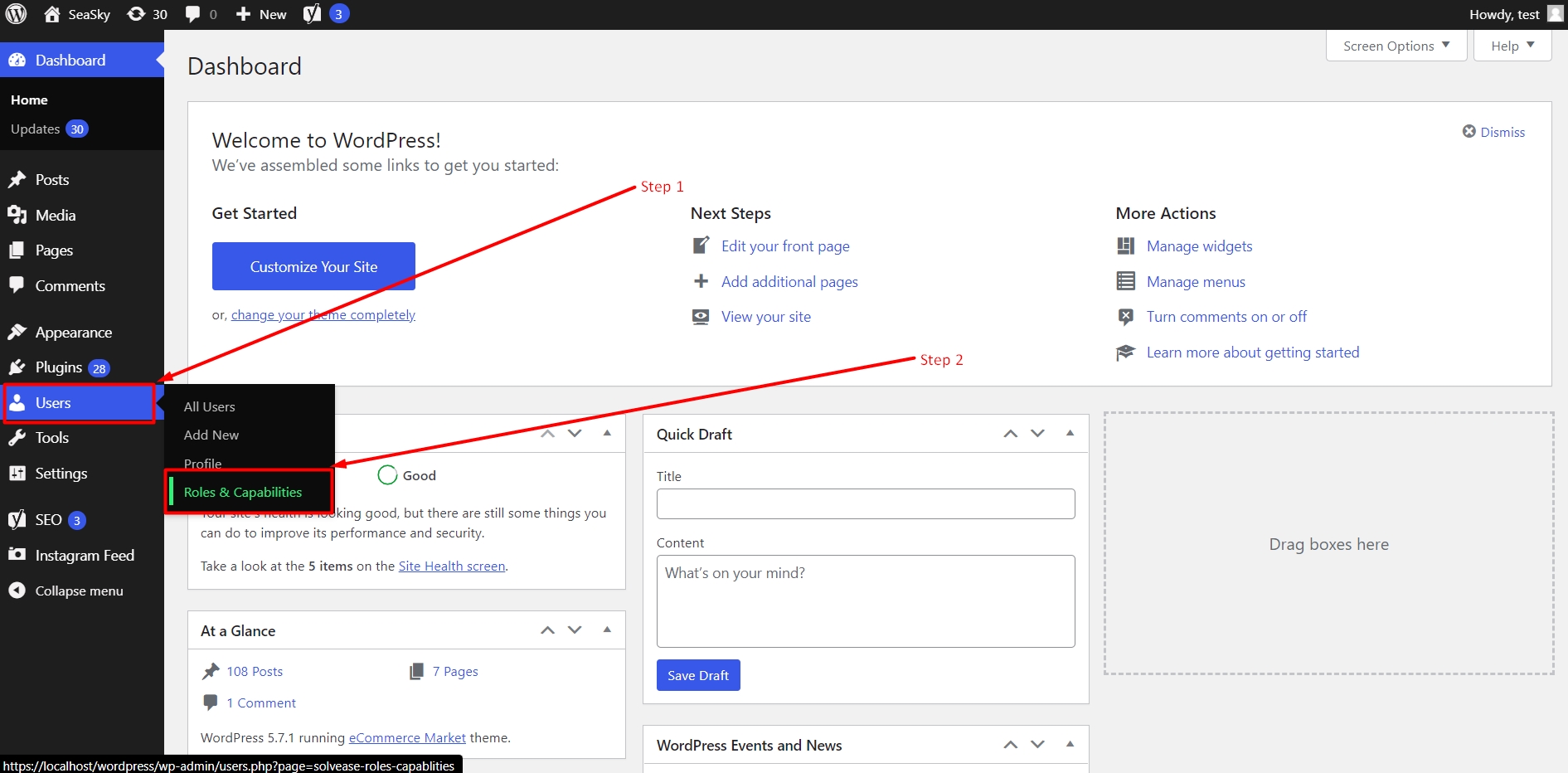The height and width of the screenshot is (773, 1568).
Task: Click the Learn more graduation cap icon
Action: pos(1125,352)
